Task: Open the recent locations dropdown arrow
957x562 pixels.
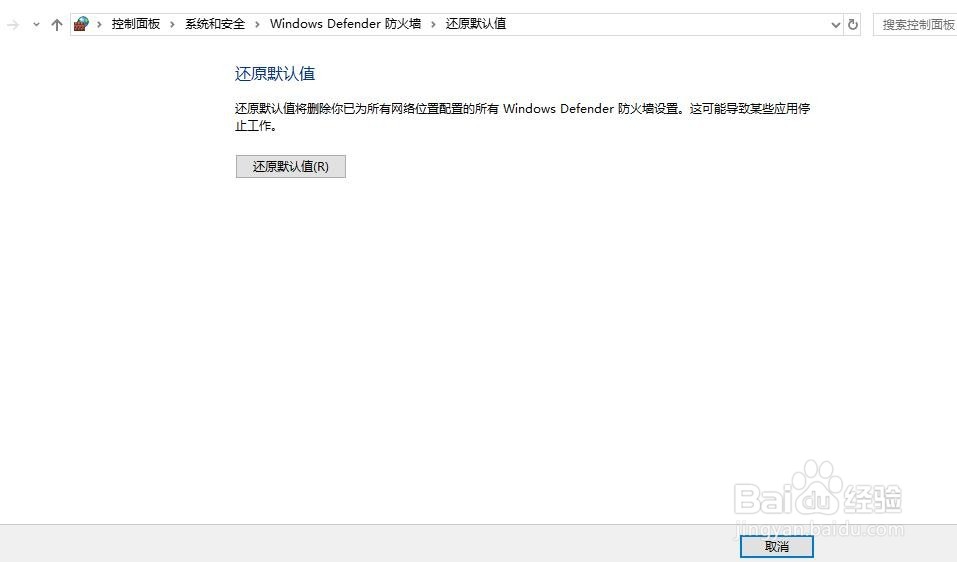Action: (x=36, y=24)
